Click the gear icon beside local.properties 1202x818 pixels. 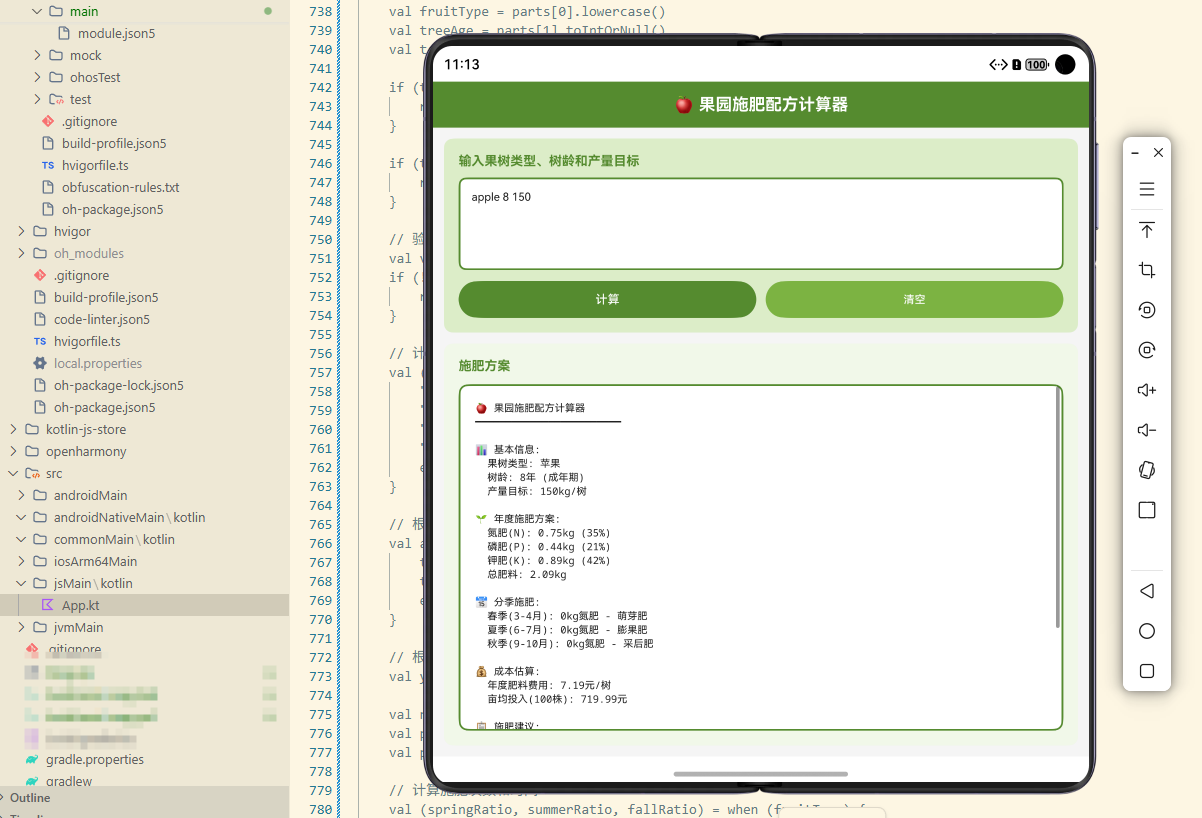[x=40, y=363]
